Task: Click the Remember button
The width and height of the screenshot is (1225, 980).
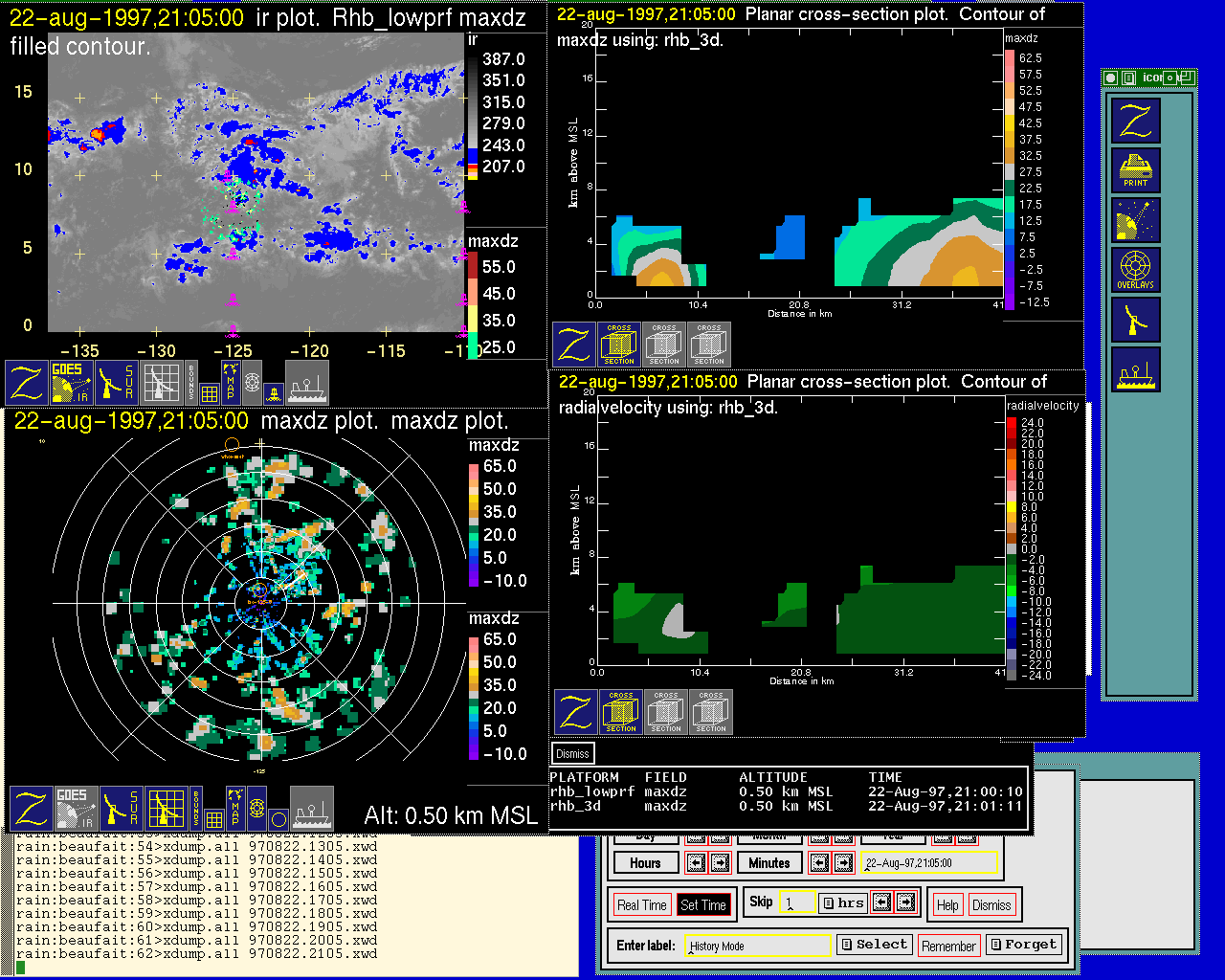Action: [x=948, y=947]
